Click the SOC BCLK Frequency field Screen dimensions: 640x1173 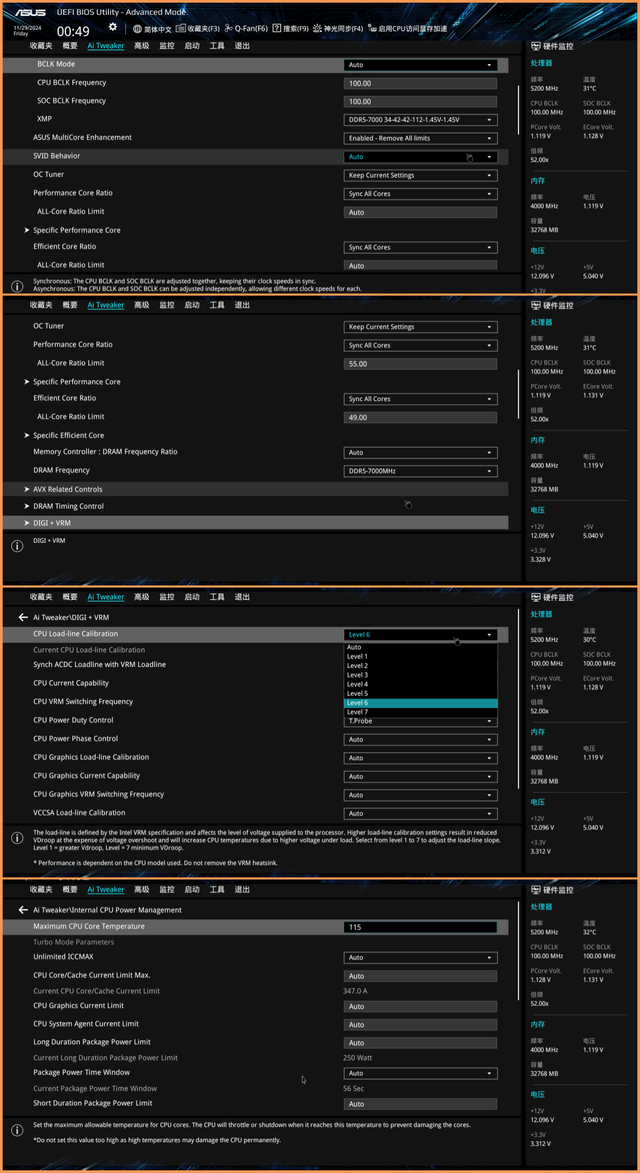420,102
